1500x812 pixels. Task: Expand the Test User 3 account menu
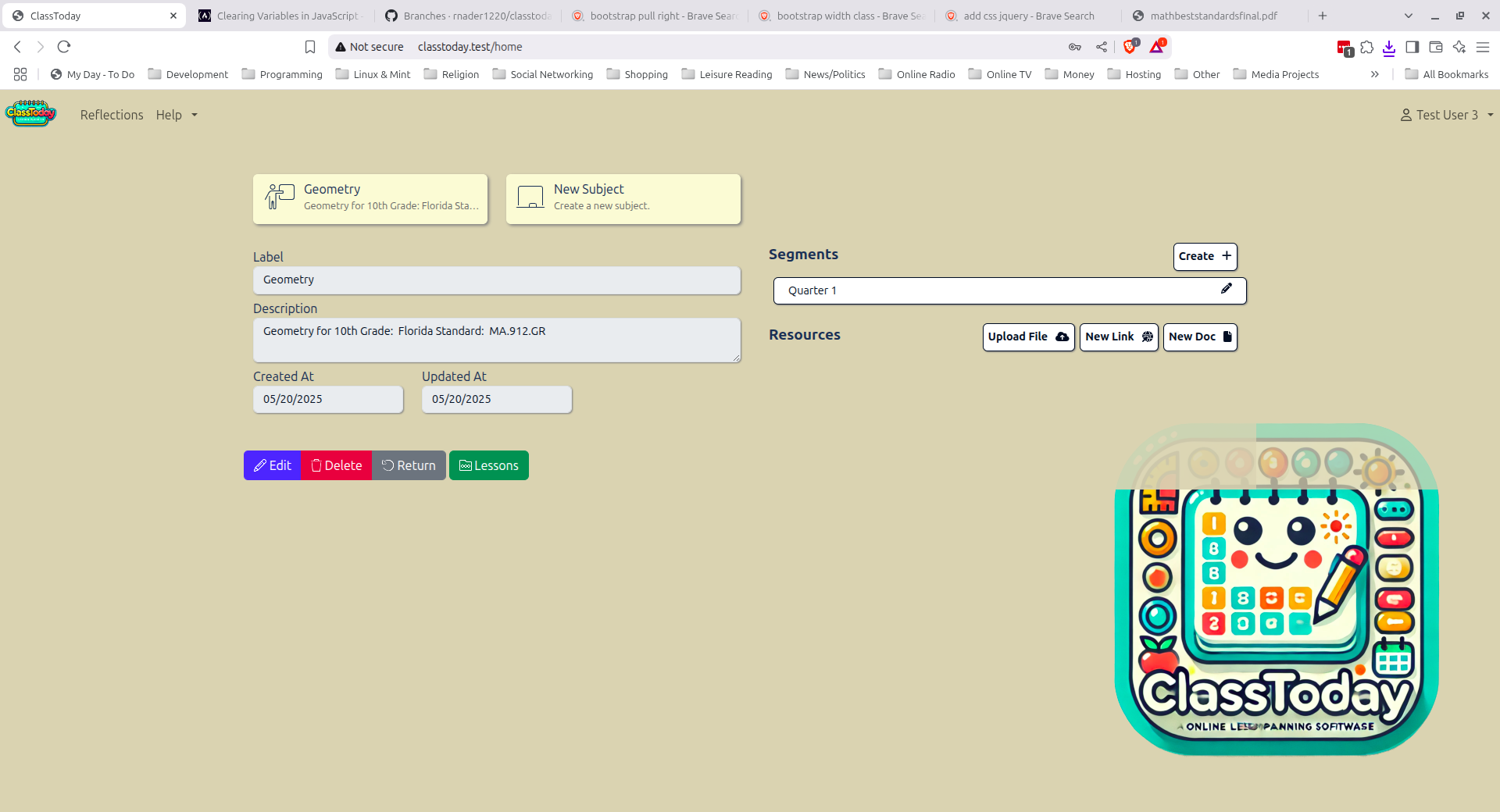1447,115
